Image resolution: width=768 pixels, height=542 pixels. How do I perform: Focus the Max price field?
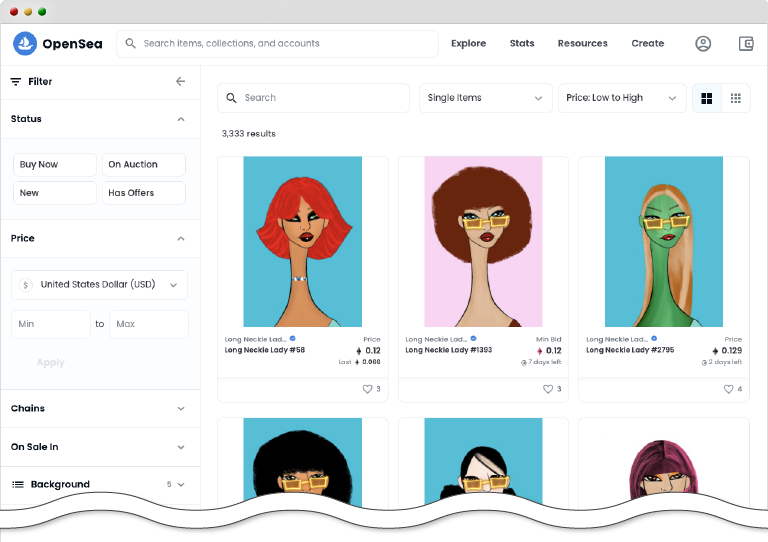149,324
